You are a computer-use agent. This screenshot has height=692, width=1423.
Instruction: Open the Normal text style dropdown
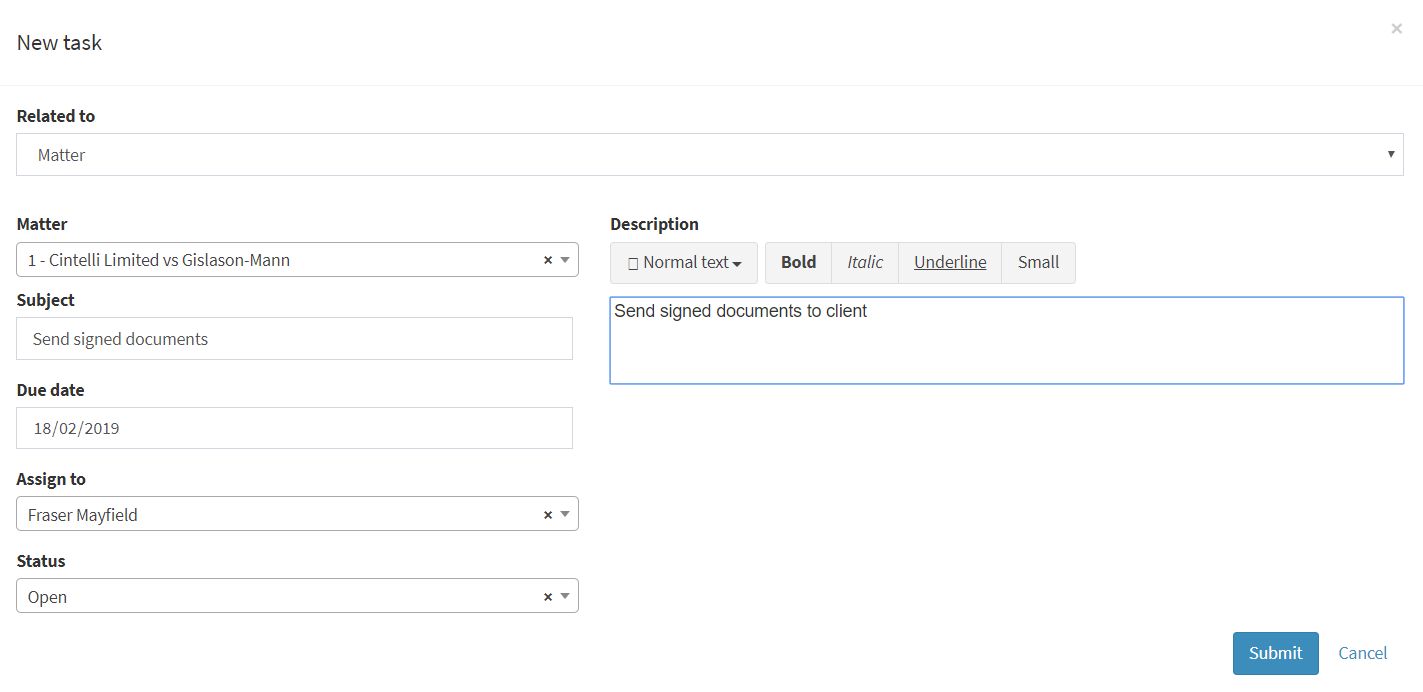point(684,263)
